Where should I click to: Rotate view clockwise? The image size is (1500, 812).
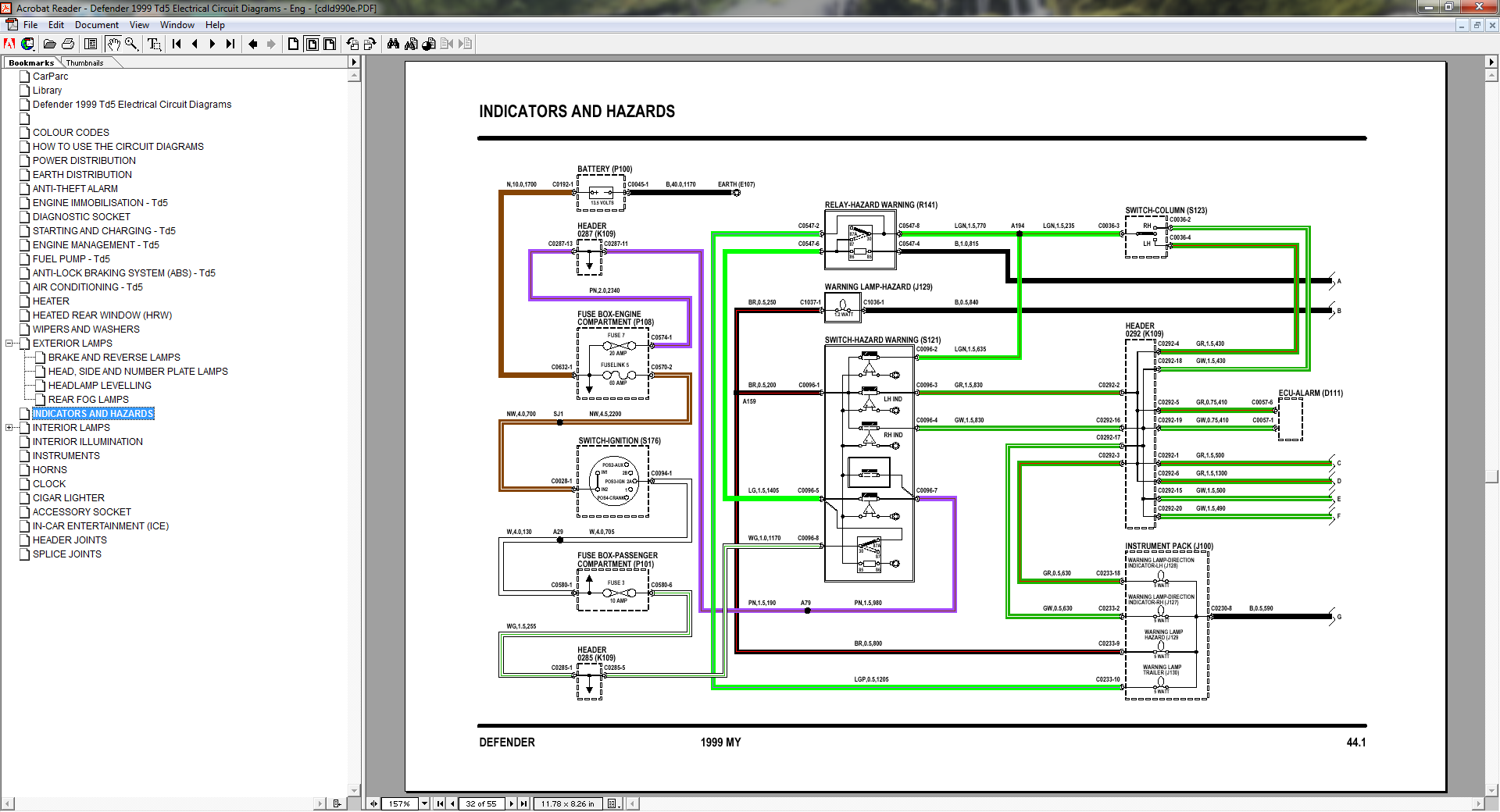tap(370, 44)
